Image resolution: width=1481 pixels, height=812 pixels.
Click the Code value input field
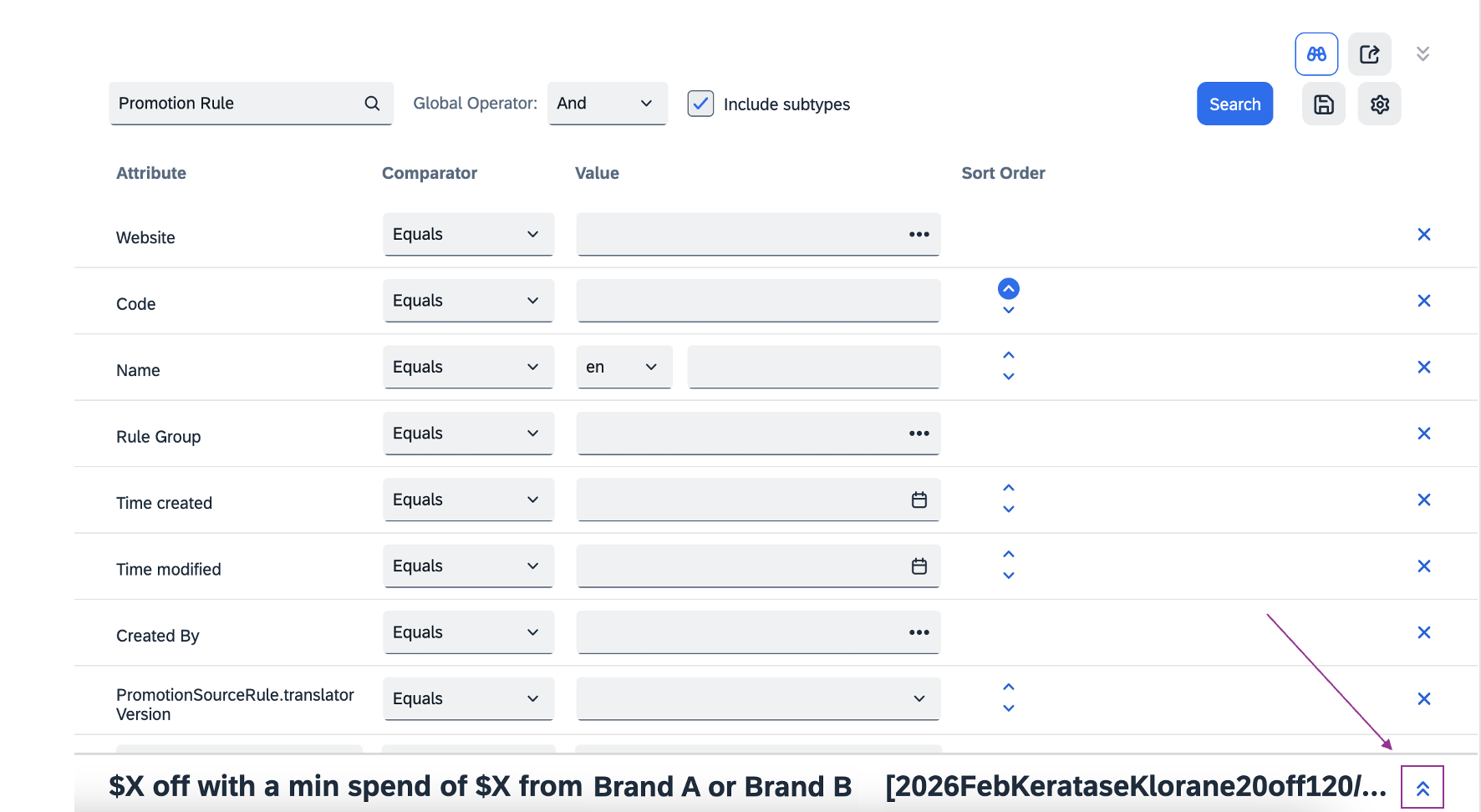(x=757, y=301)
